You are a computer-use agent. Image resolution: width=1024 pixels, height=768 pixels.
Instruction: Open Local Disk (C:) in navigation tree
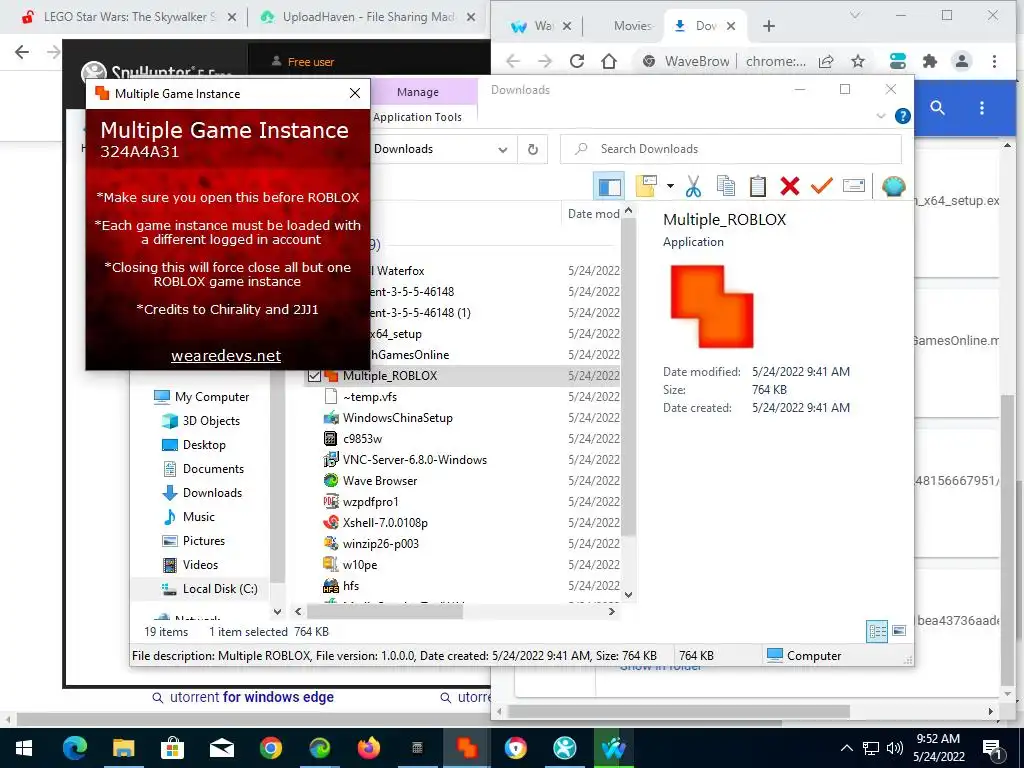click(x=219, y=588)
